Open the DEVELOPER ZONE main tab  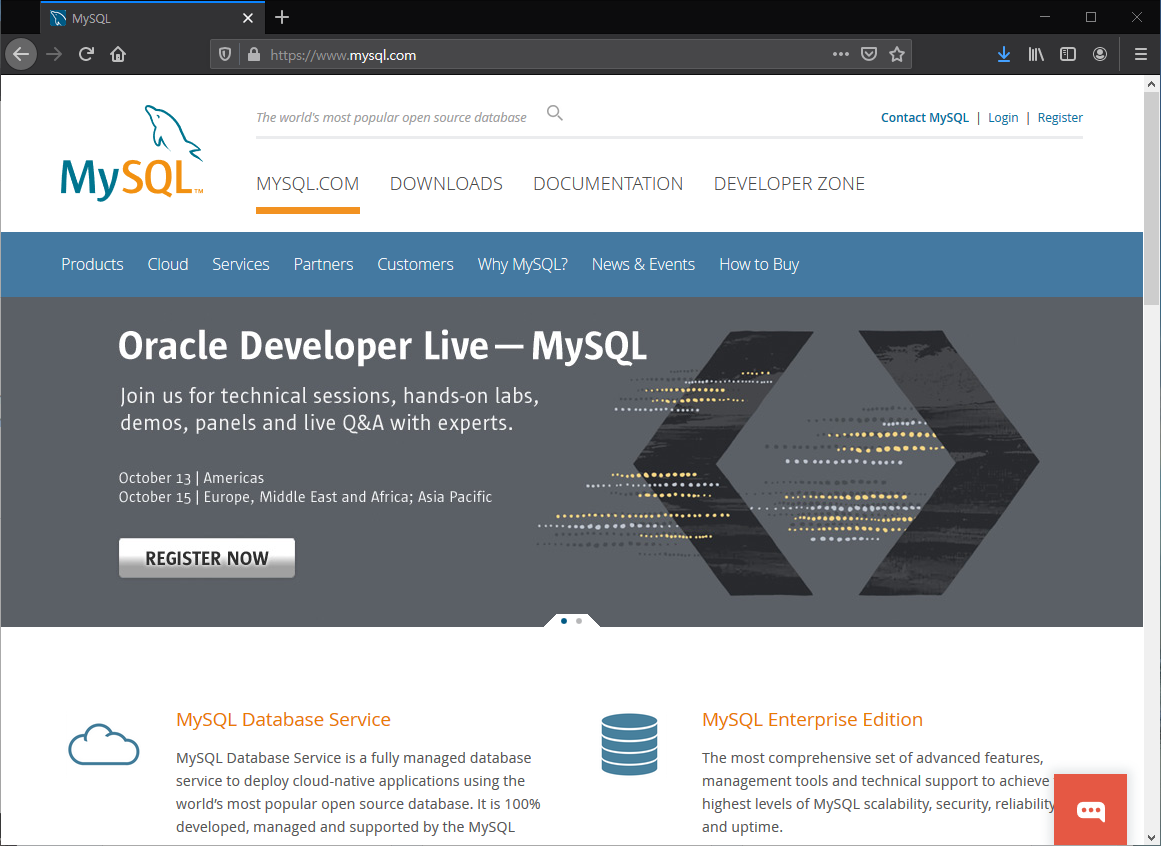(789, 184)
